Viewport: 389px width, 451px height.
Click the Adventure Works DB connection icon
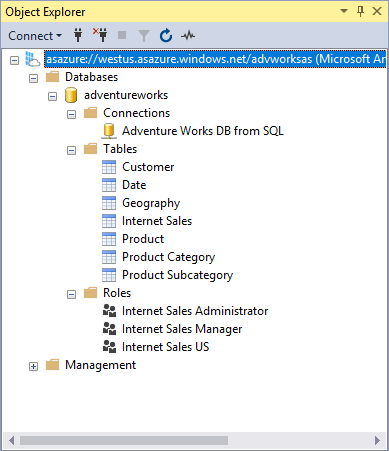(x=109, y=131)
